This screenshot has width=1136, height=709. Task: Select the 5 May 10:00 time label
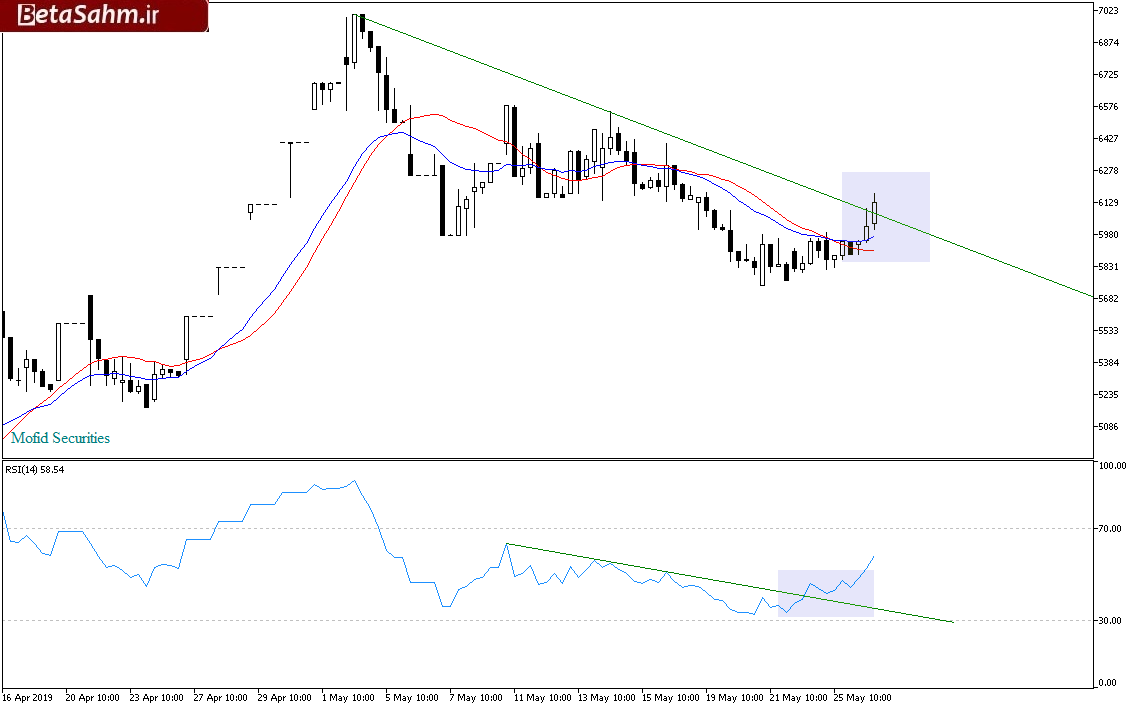click(412, 697)
